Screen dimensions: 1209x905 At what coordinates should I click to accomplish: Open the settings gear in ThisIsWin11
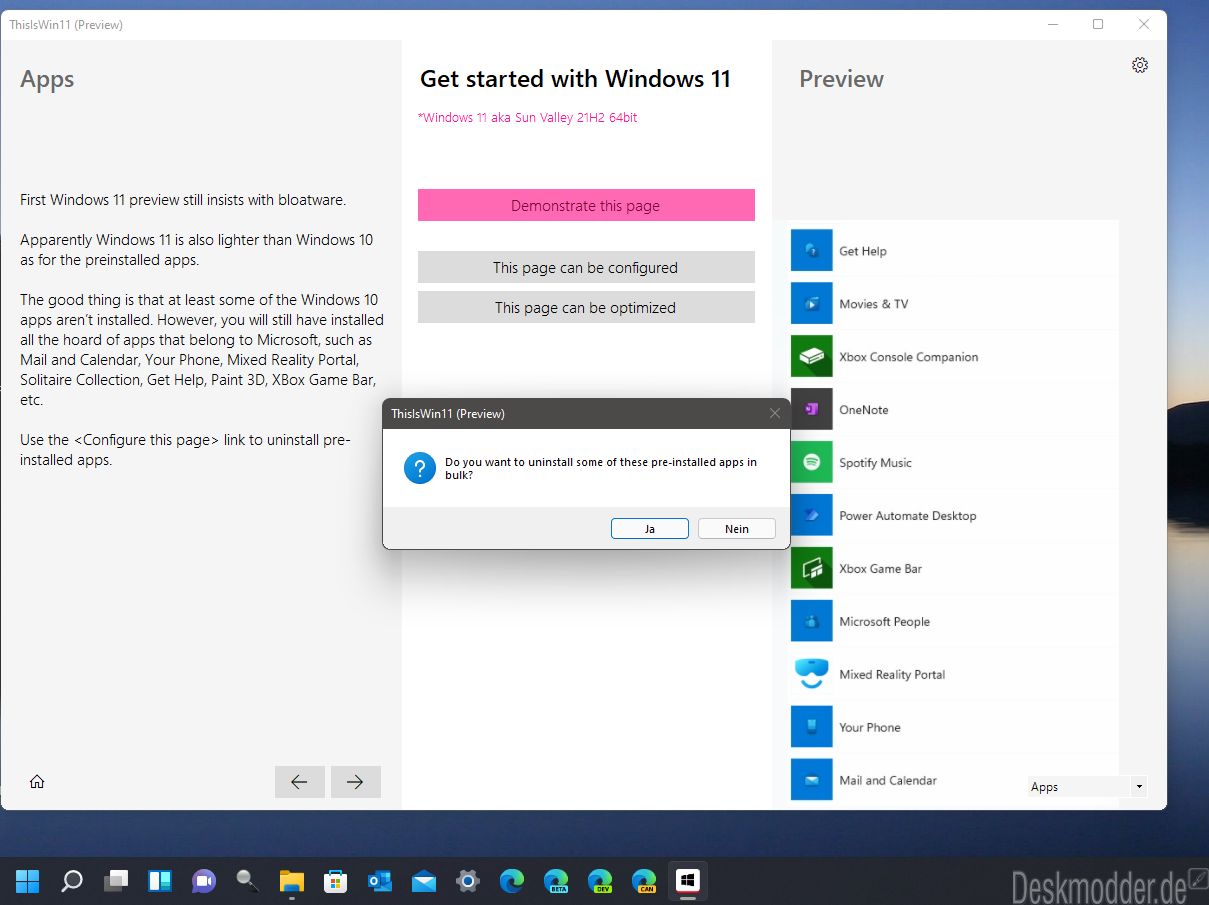point(1139,65)
